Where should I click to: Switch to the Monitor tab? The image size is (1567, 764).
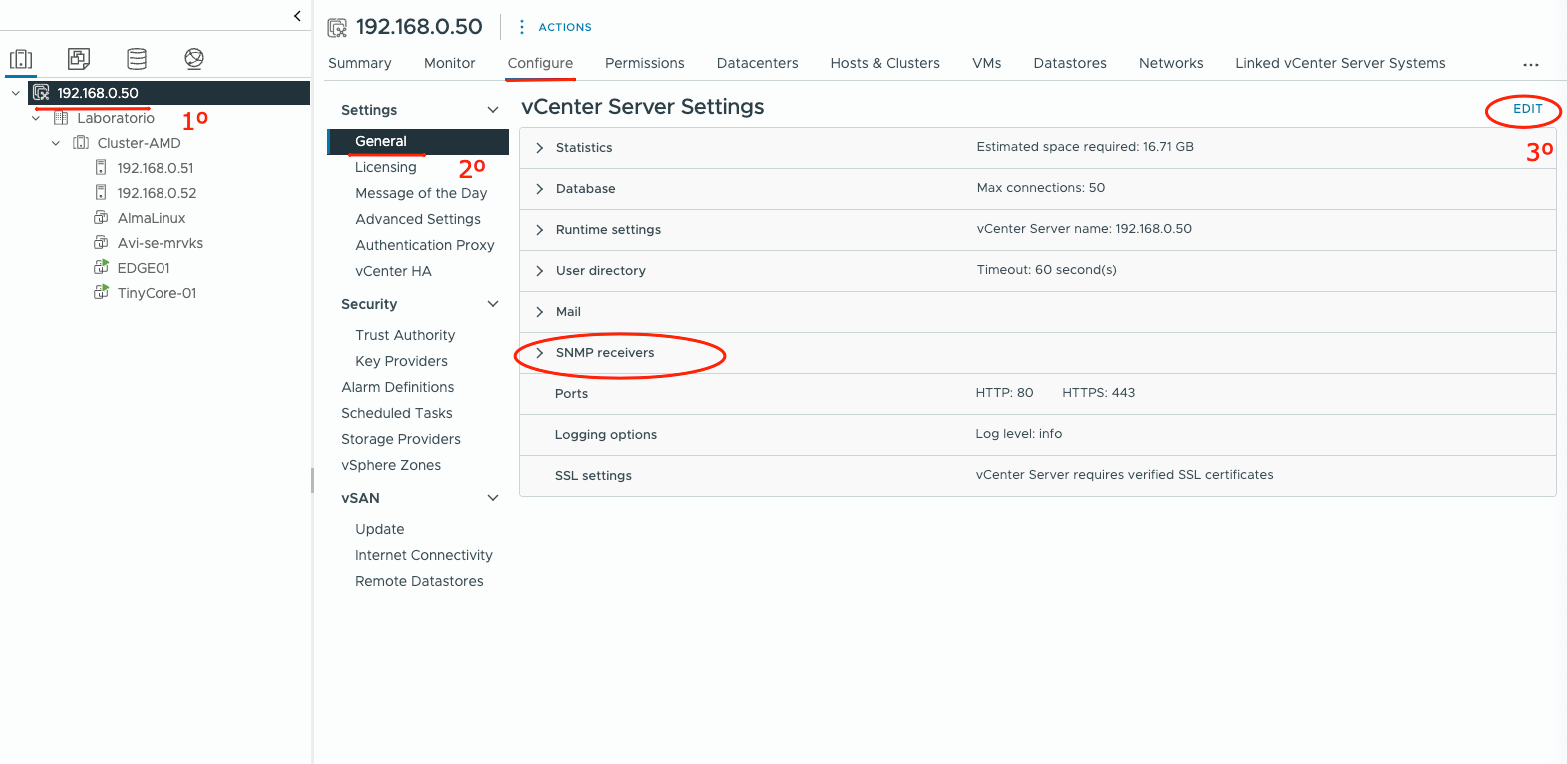click(x=449, y=63)
